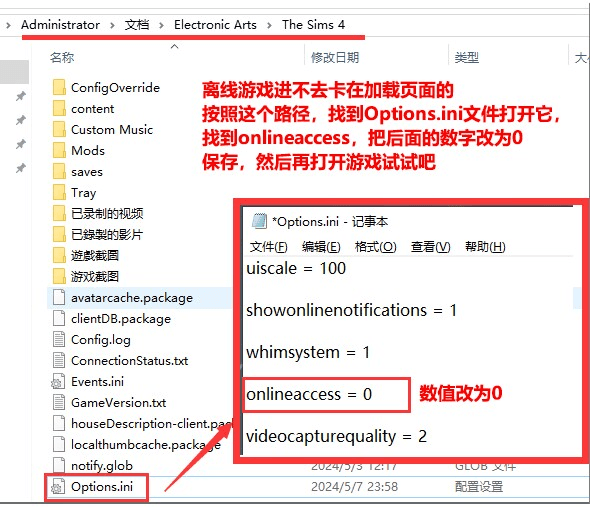Click the Notepad icon in the title bar

259,221
